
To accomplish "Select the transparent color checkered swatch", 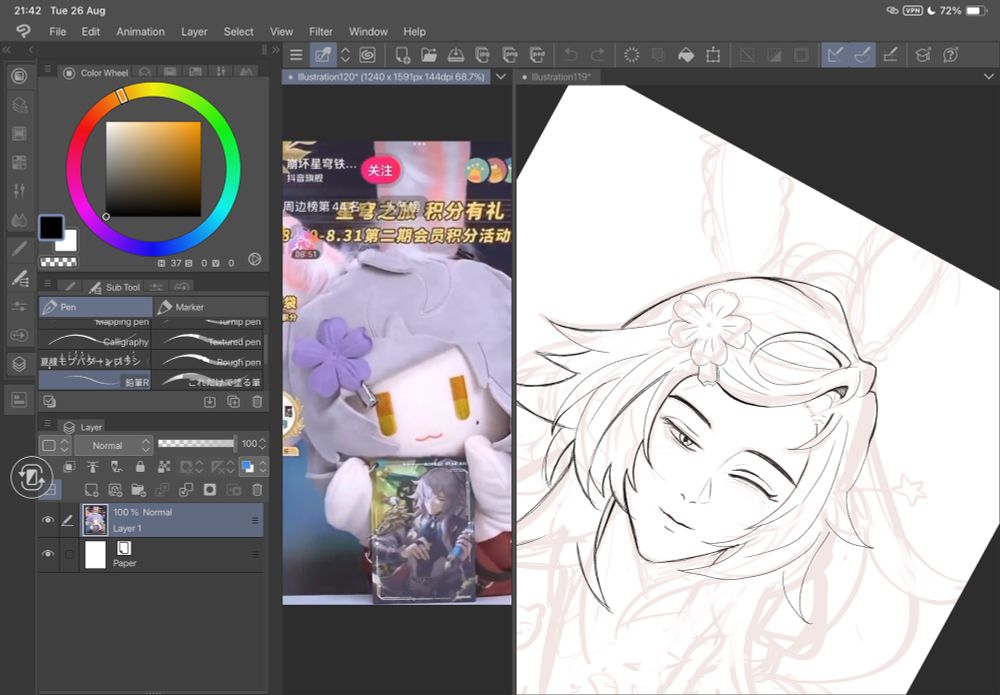I will click(x=59, y=261).
